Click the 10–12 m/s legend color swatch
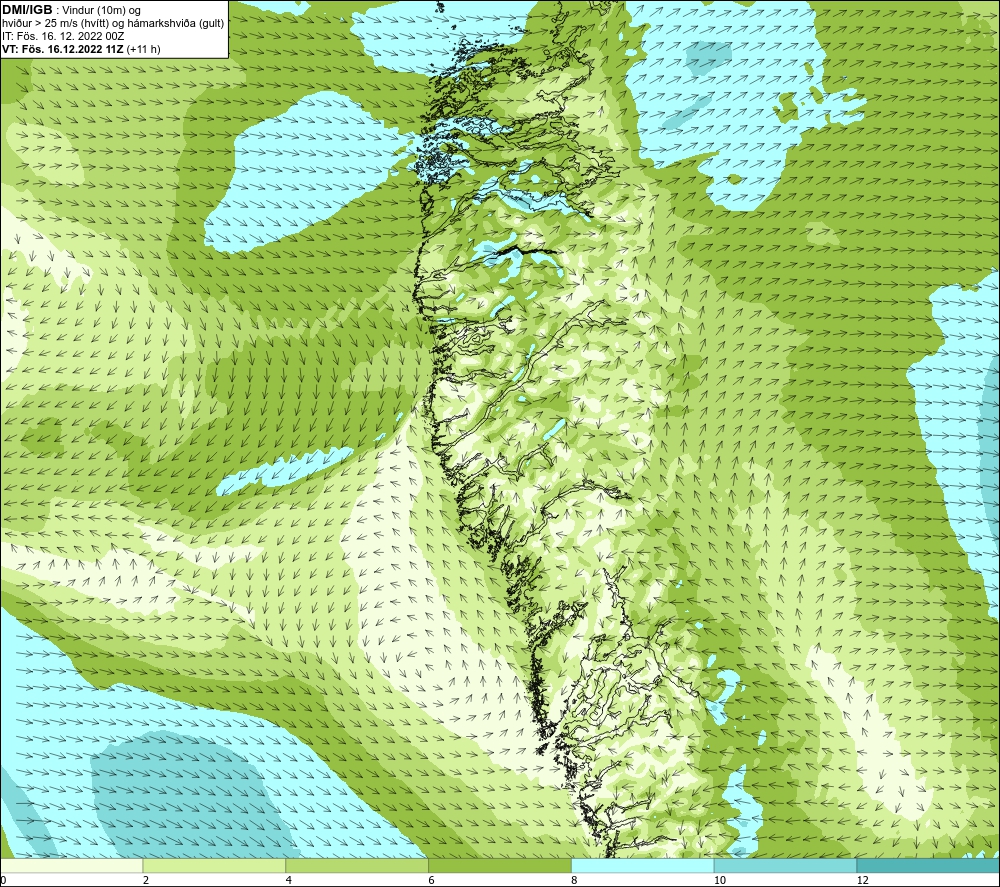 tap(785, 866)
